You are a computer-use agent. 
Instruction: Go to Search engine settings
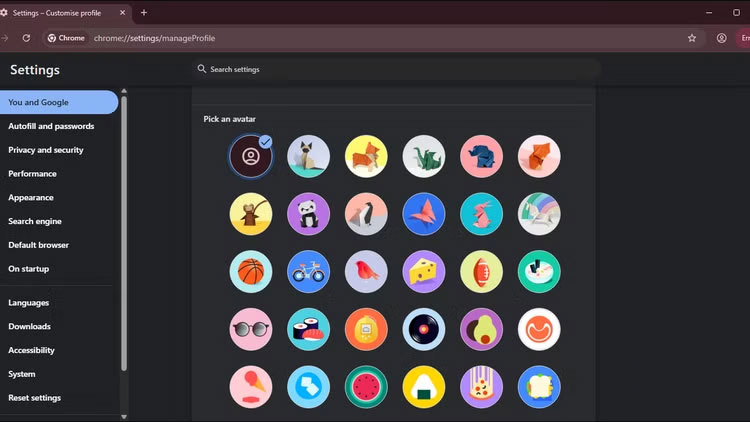35,221
